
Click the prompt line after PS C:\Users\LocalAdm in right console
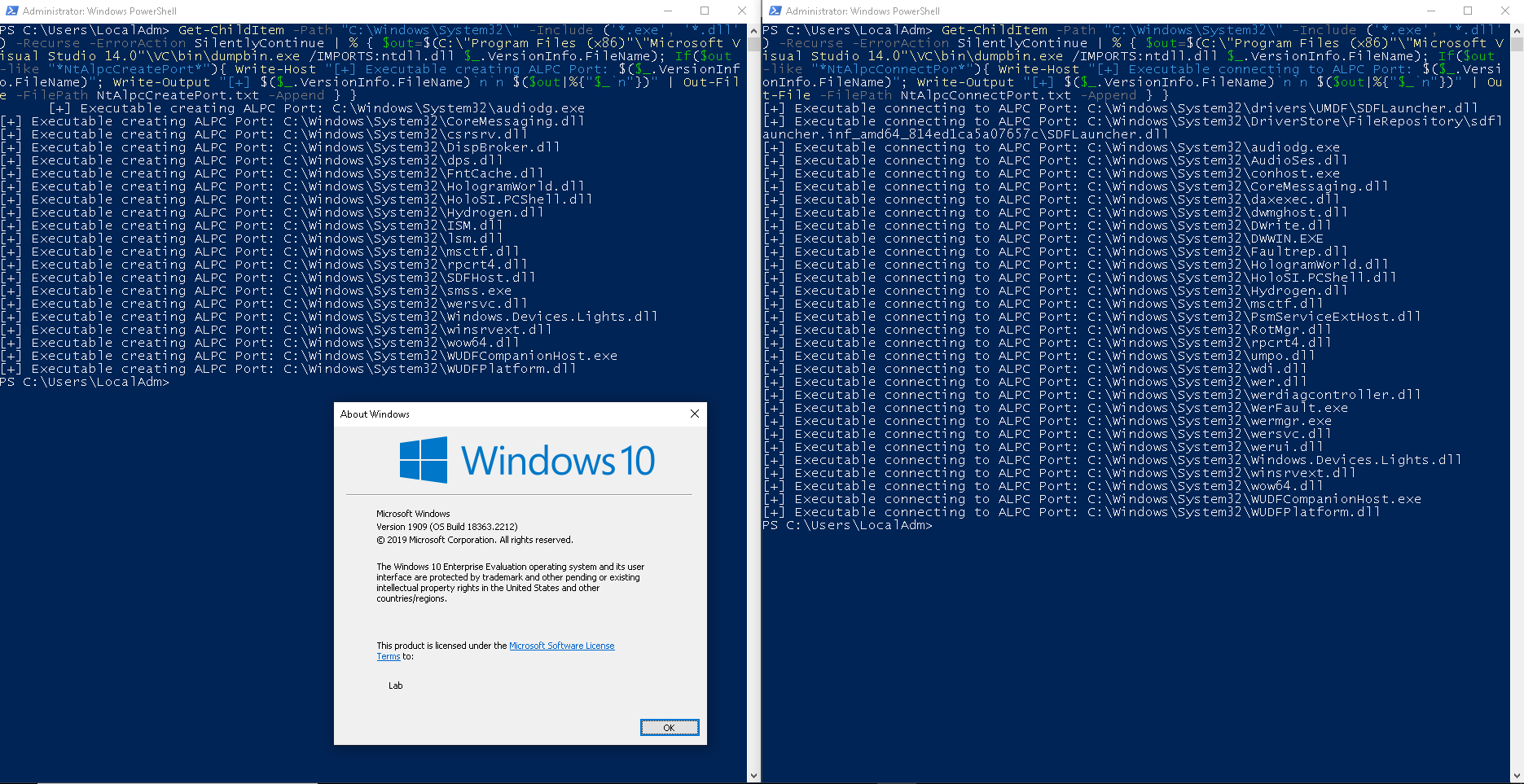pos(941,525)
